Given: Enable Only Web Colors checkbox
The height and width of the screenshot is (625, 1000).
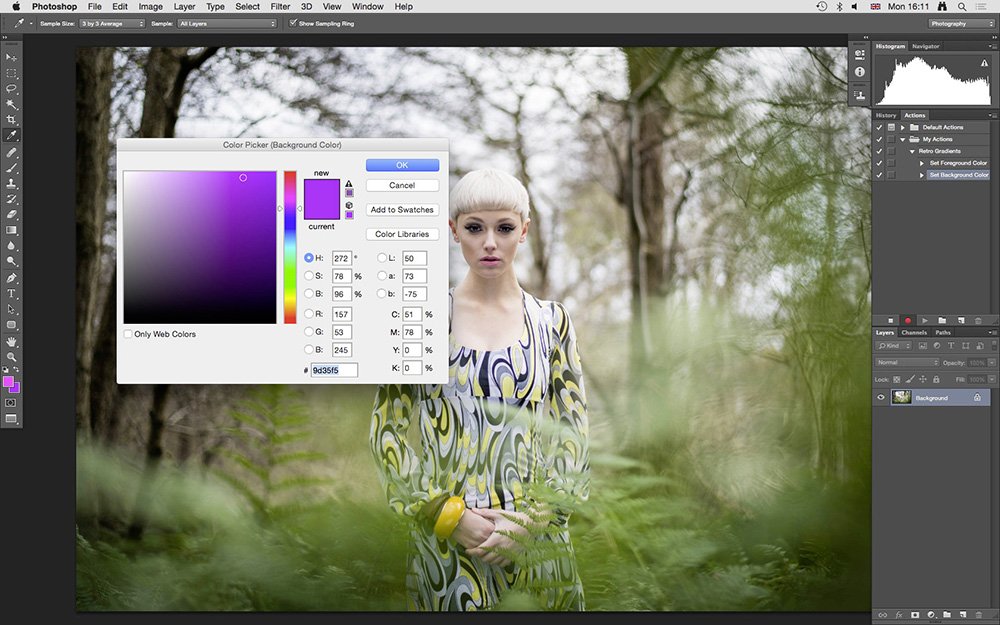Looking at the screenshot, I should (128, 334).
